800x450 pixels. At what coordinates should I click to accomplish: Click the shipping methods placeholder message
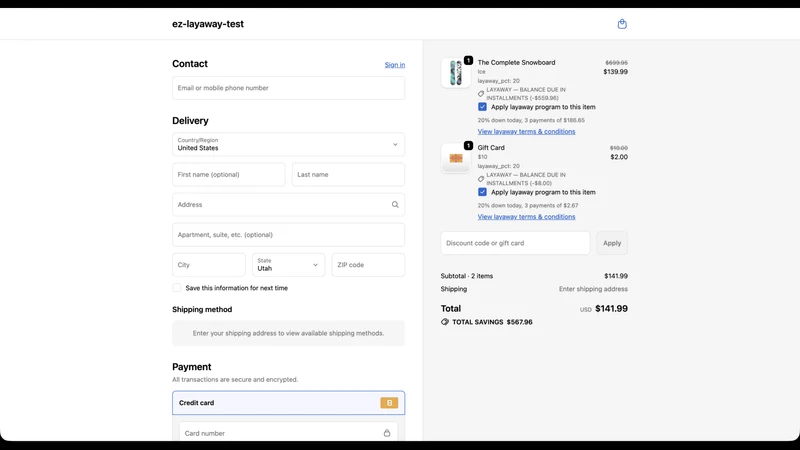(x=288, y=333)
